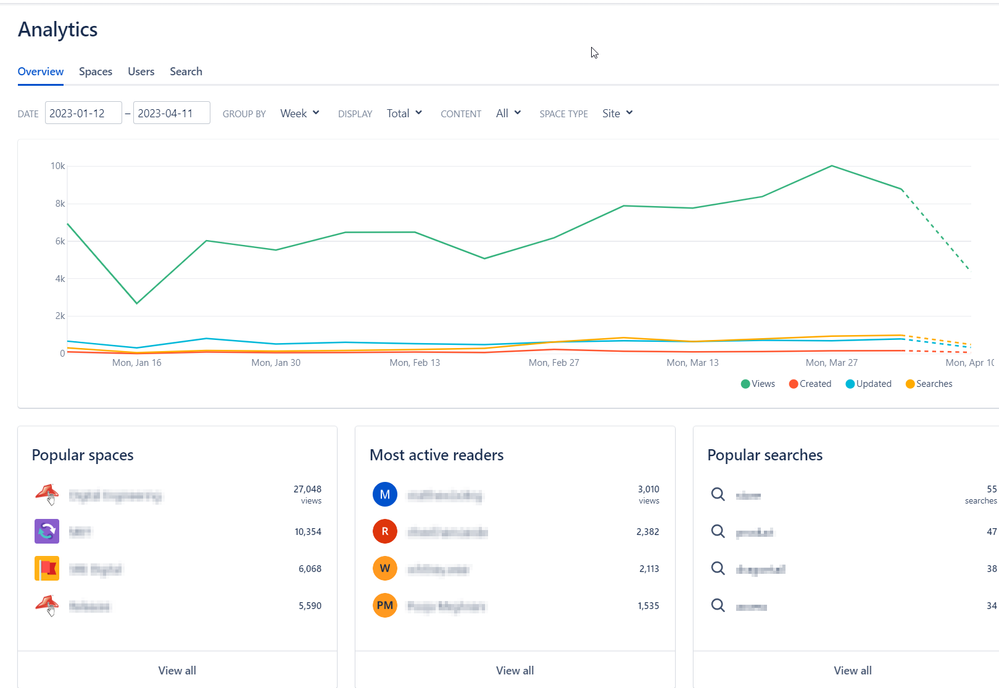Click the Mon, Mar 13 axis label

(x=693, y=362)
